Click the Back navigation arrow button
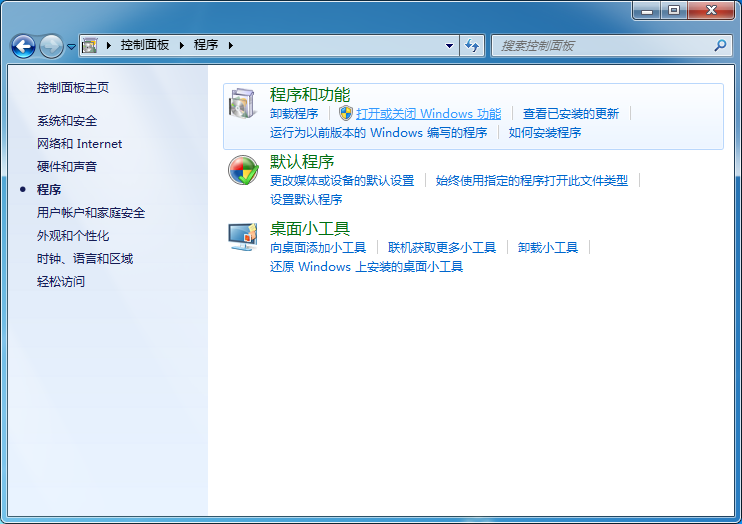The height and width of the screenshot is (524, 742). pos(23,46)
